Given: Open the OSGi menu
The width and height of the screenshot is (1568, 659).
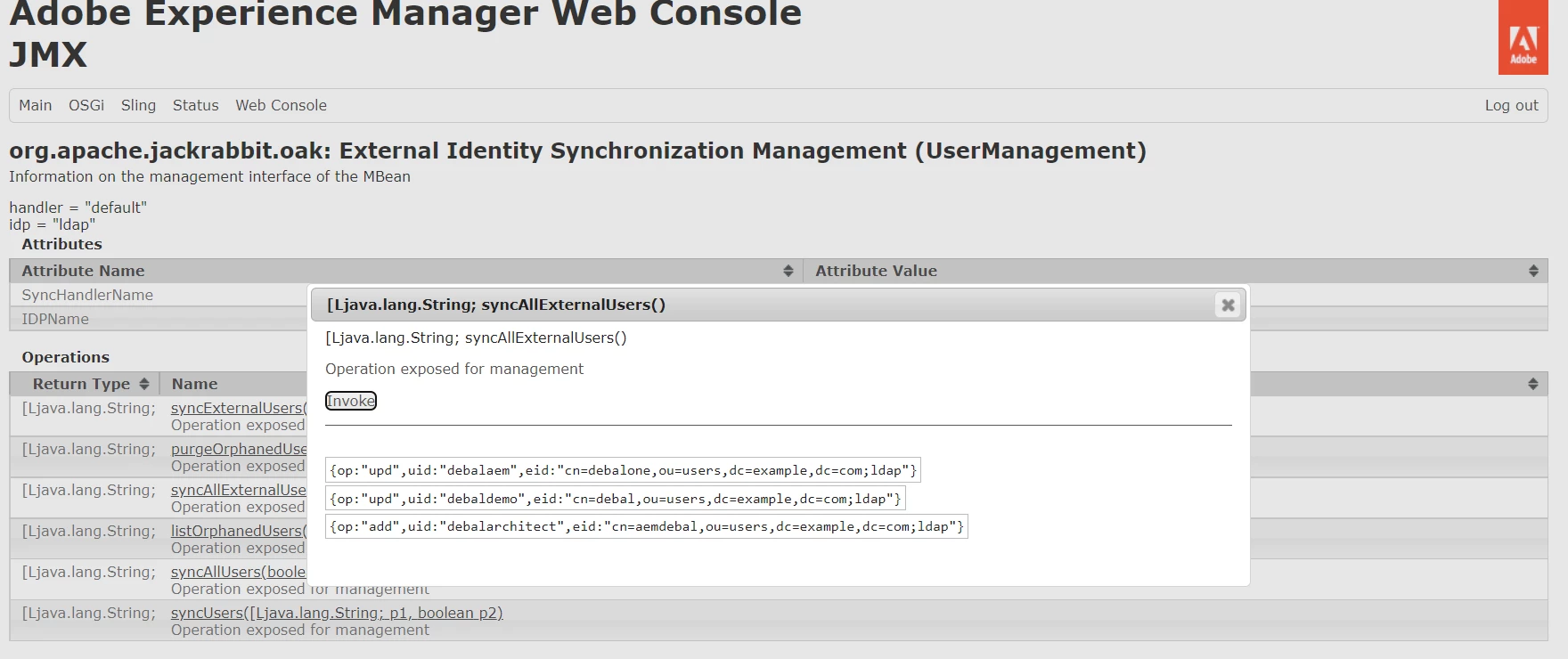Looking at the screenshot, I should pyautogui.click(x=86, y=105).
